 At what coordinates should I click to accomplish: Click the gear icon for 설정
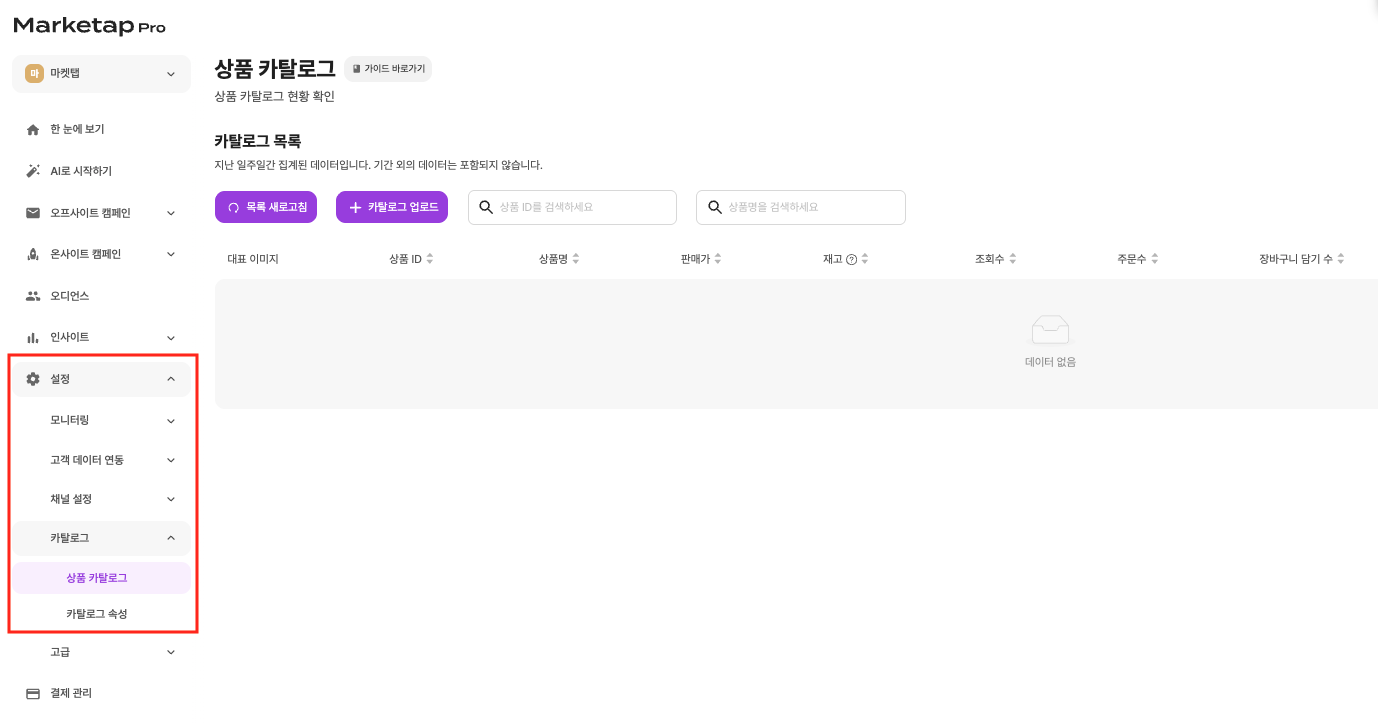(x=33, y=379)
